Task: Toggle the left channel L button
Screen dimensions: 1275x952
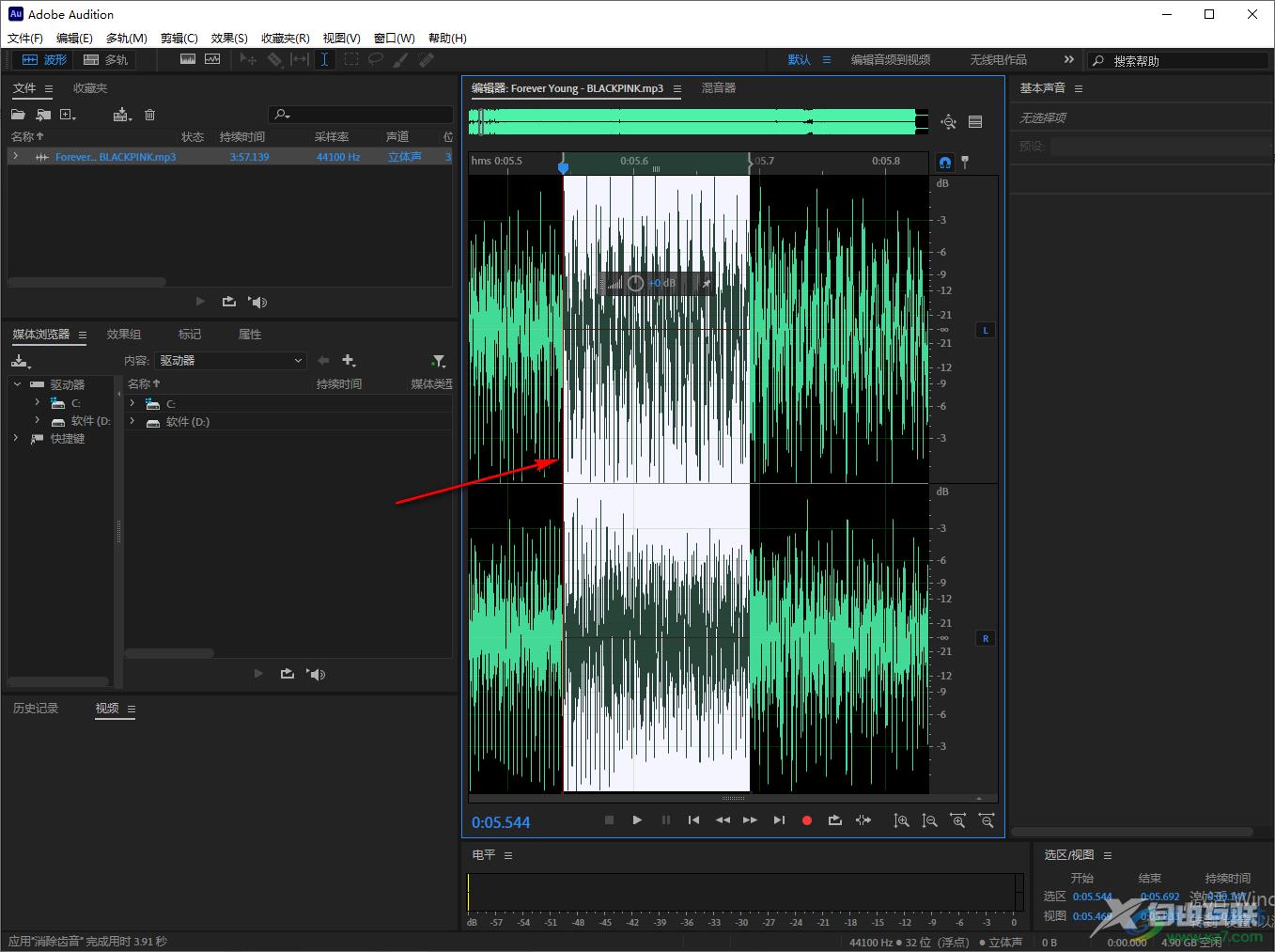Action: point(986,330)
